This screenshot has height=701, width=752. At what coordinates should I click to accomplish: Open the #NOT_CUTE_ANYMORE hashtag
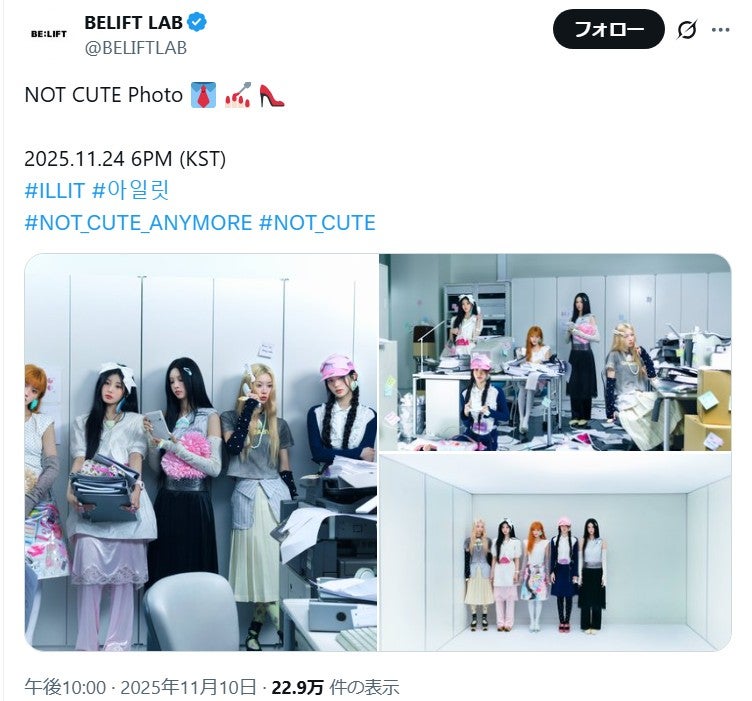(x=138, y=223)
